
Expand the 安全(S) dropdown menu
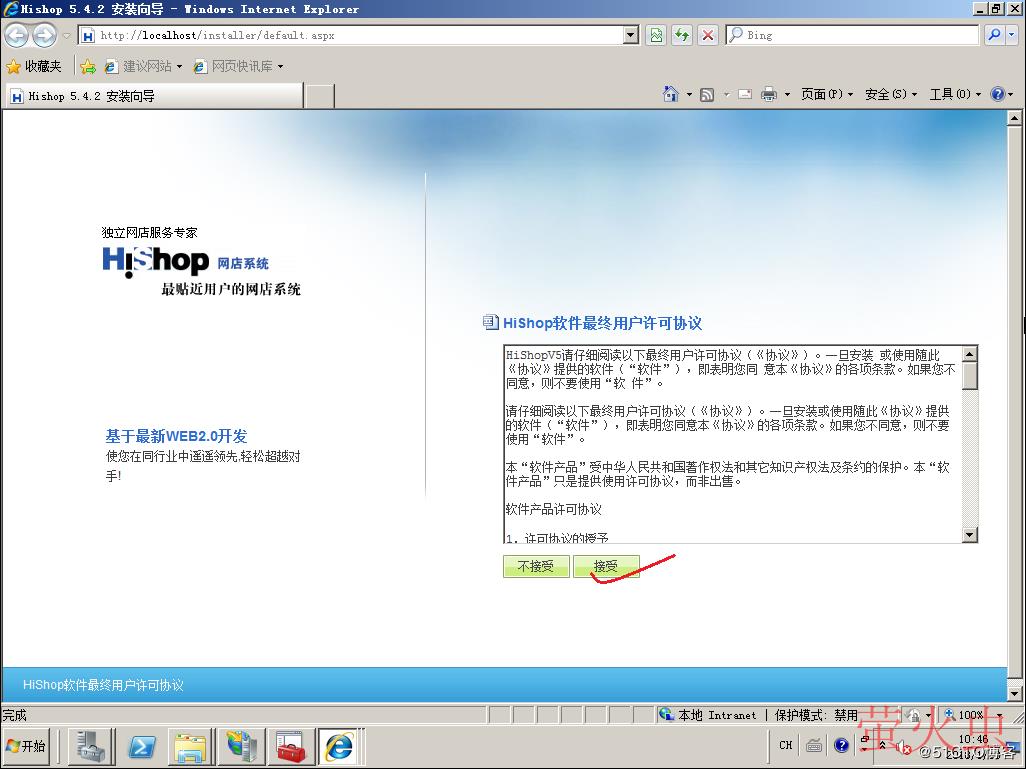[890, 94]
